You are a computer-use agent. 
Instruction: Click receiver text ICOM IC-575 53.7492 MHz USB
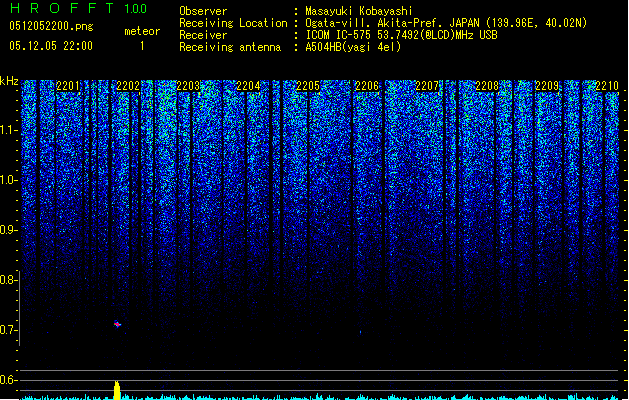click(x=402, y=35)
